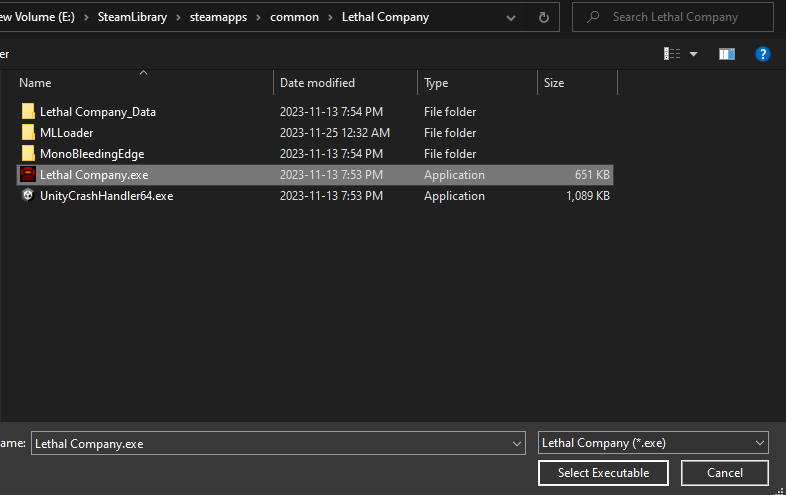Viewport: 786px width, 495px height.
Task: Click the Lethal Company_Data folder icon
Action: (x=28, y=112)
